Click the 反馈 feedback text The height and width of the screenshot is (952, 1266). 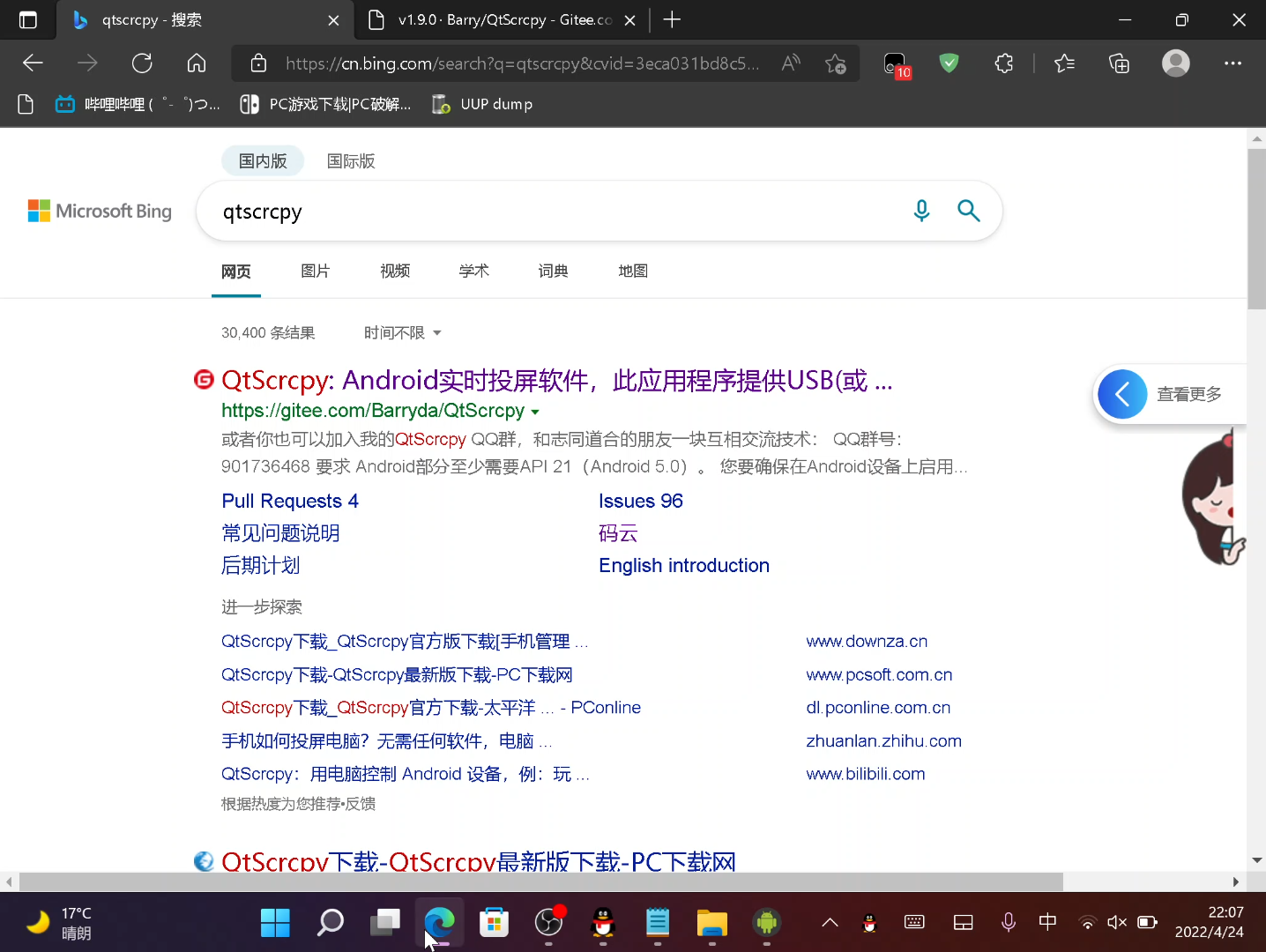pos(361,803)
